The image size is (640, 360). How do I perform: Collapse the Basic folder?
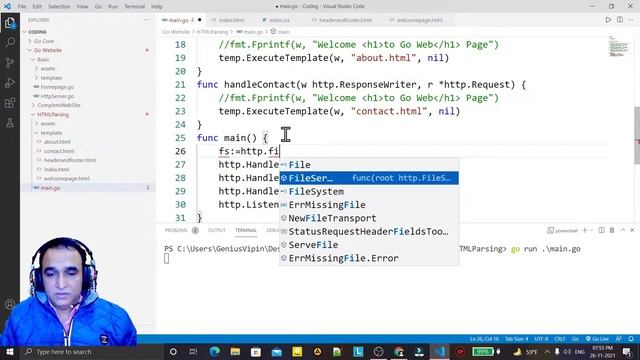[x=43, y=60]
